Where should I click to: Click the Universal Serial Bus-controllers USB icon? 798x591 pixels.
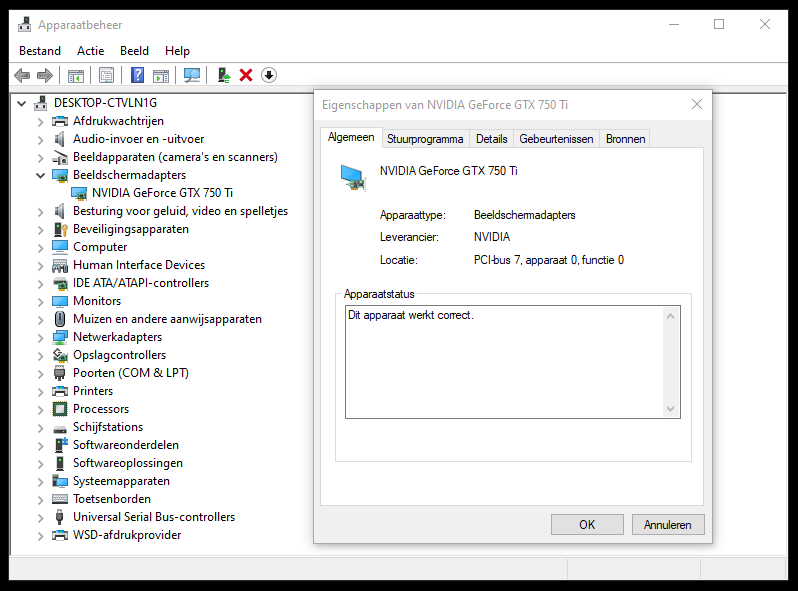click(60, 517)
